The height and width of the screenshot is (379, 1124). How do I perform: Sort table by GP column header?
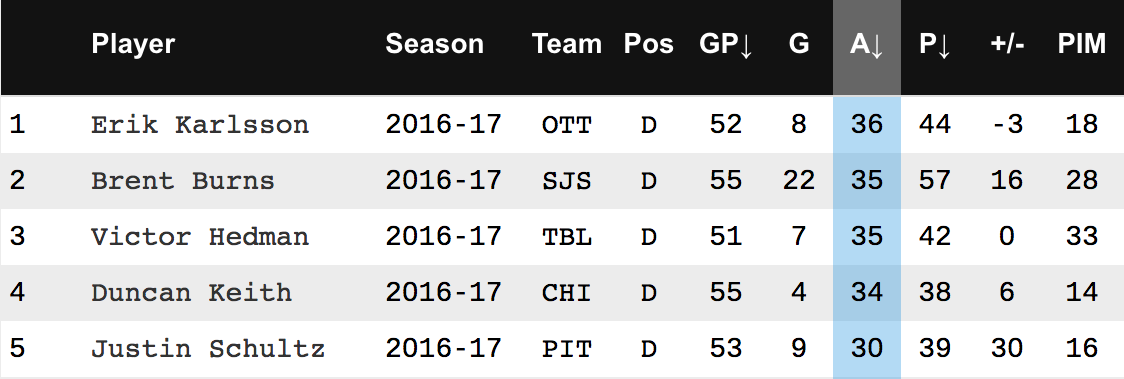pyautogui.click(x=725, y=44)
